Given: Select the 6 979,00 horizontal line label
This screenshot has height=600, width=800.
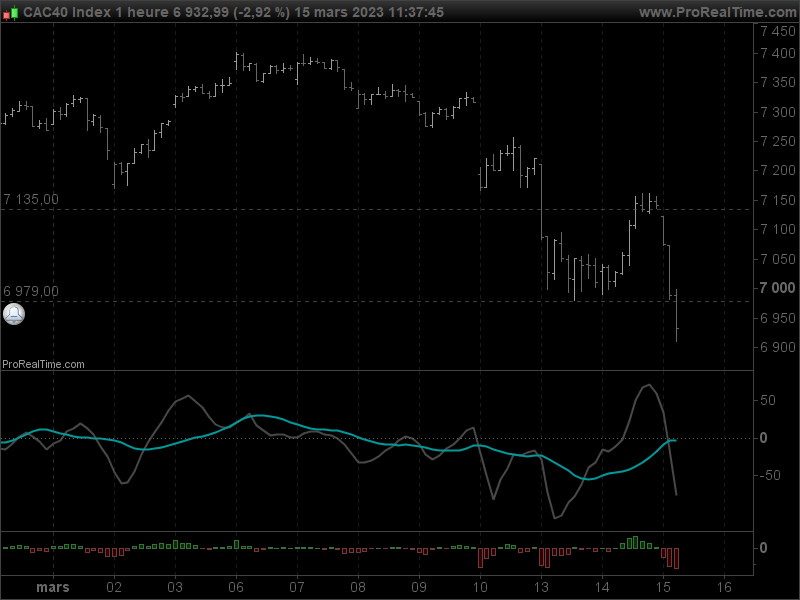Looking at the screenshot, I should point(31,291).
